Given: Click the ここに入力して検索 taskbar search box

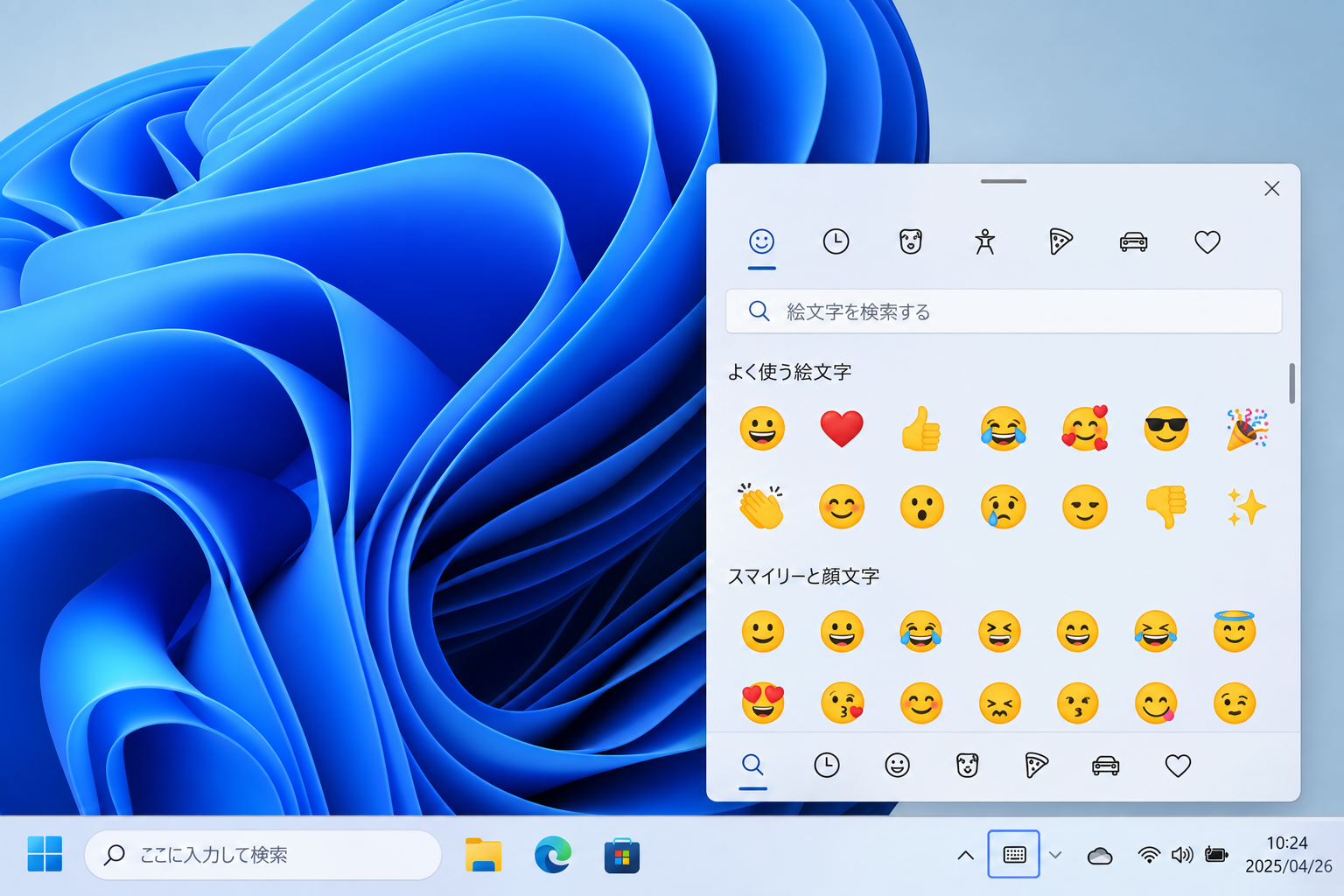Looking at the screenshot, I should (262, 855).
